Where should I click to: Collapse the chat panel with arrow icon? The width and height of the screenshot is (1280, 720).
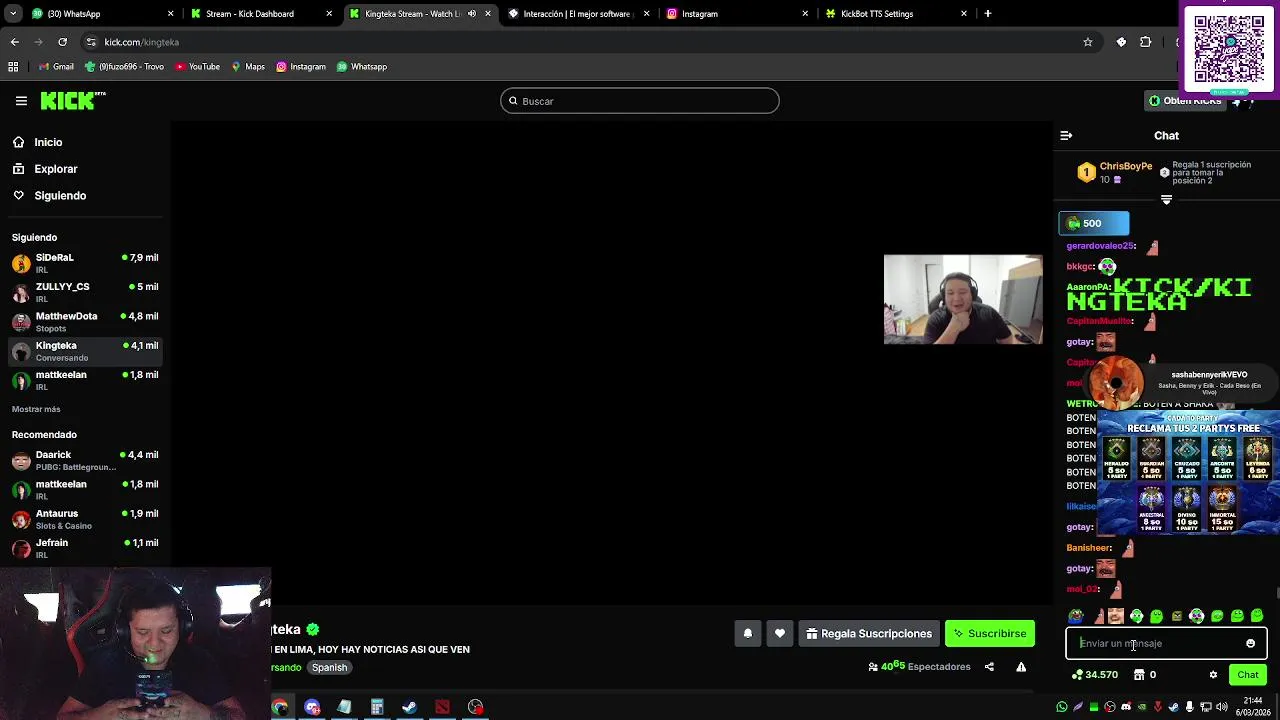1066,135
